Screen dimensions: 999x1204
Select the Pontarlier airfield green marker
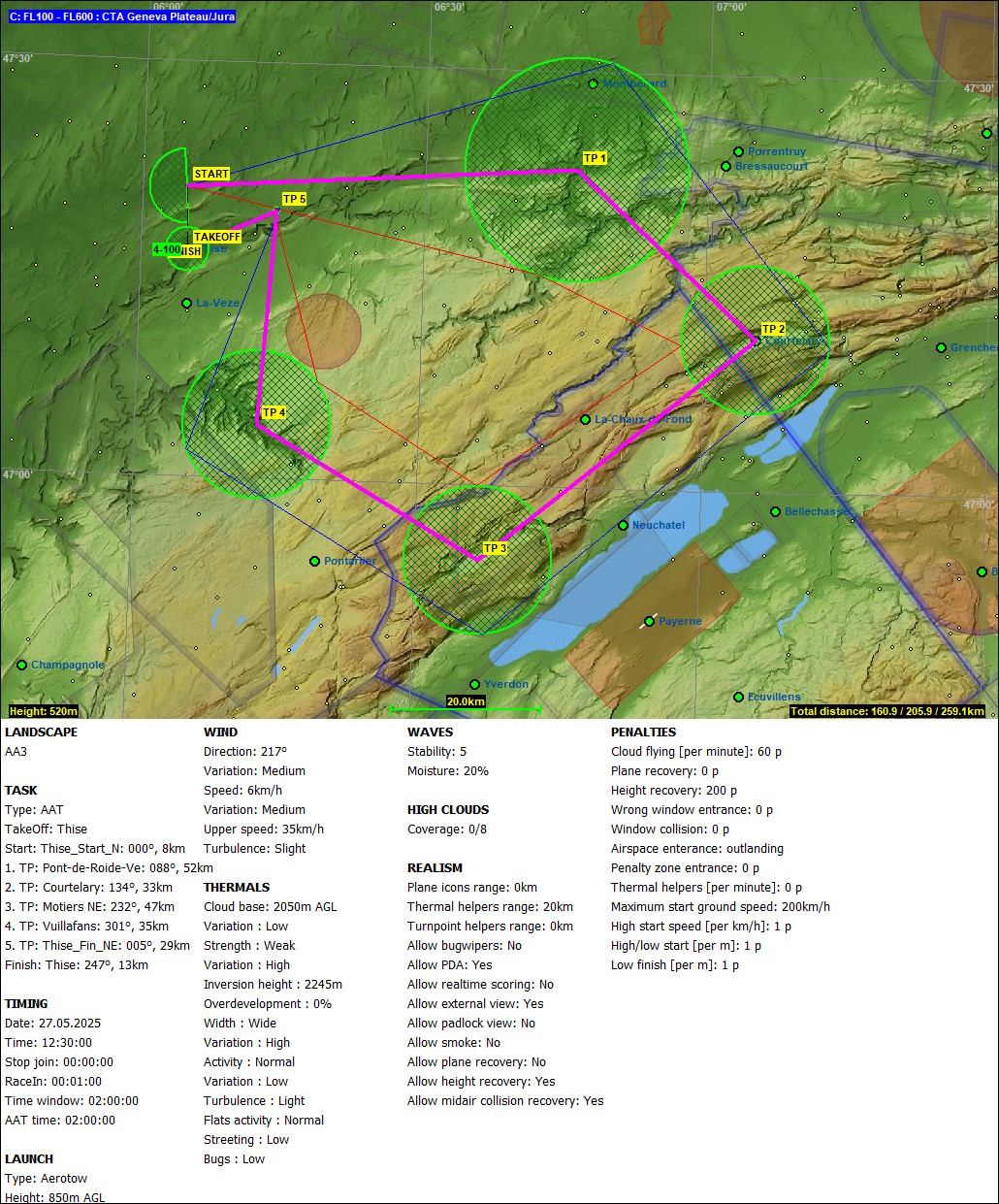click(315, 562)
